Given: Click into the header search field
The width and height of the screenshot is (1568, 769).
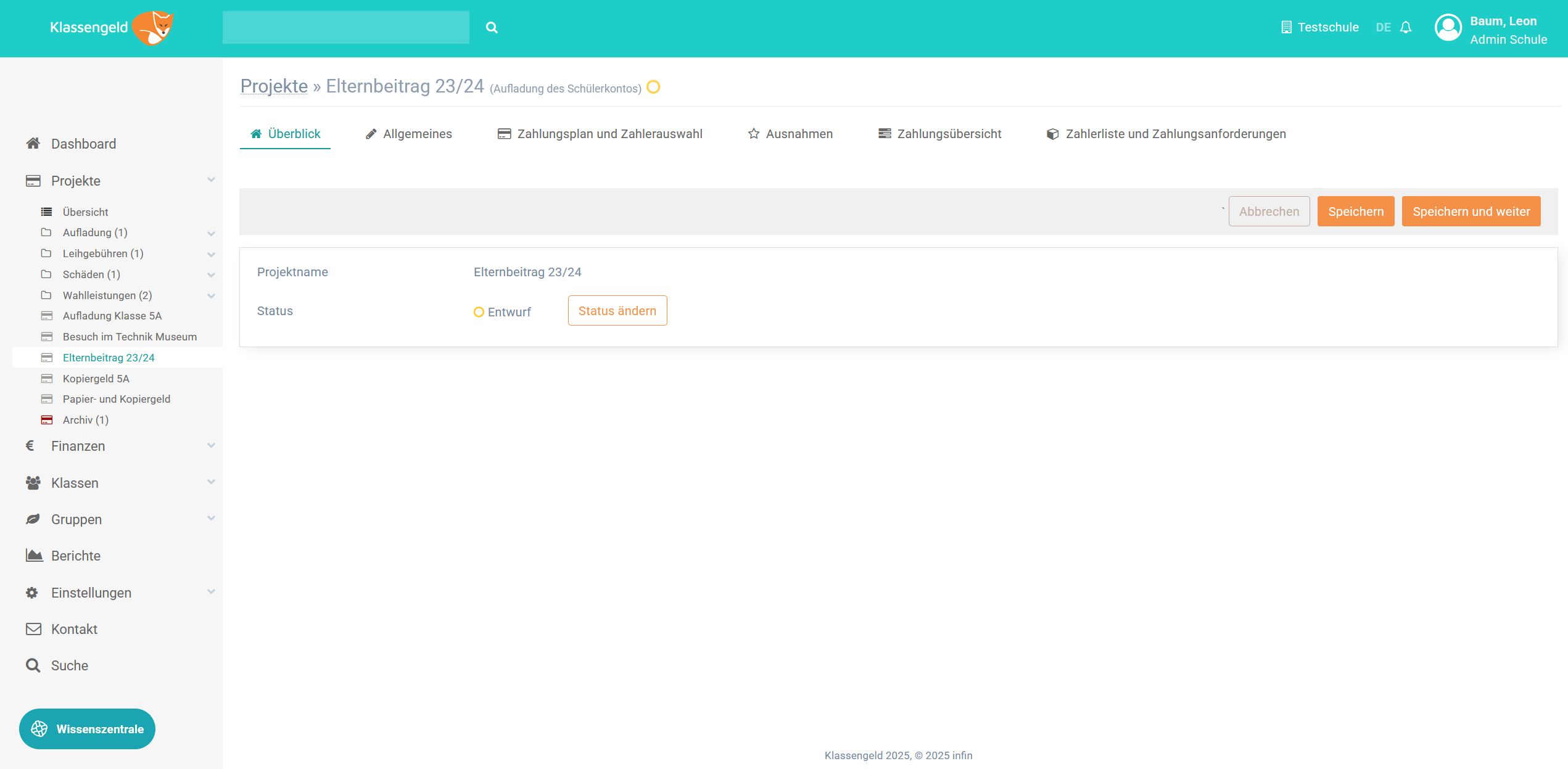Looking at the screenshot, I should point(345,28).
